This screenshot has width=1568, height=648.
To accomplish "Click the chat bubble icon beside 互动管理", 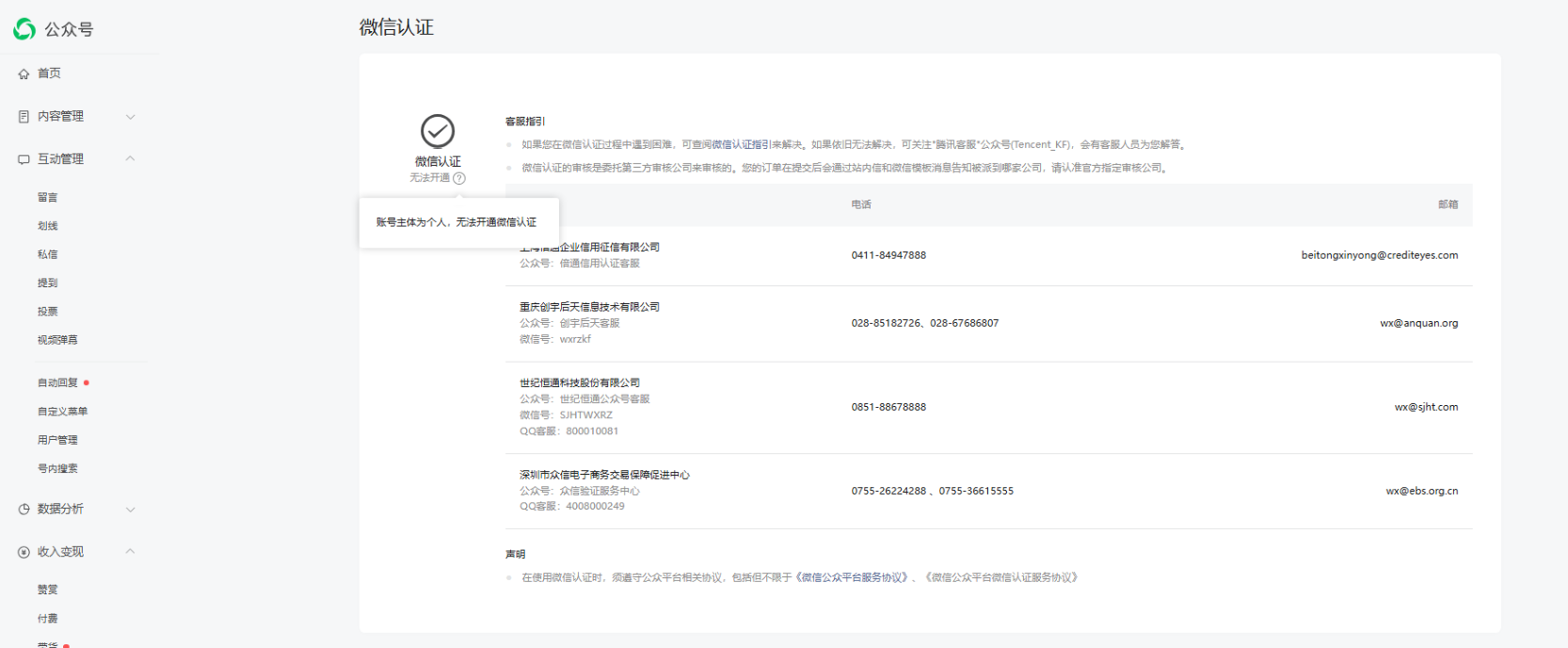I will (24, 159).
